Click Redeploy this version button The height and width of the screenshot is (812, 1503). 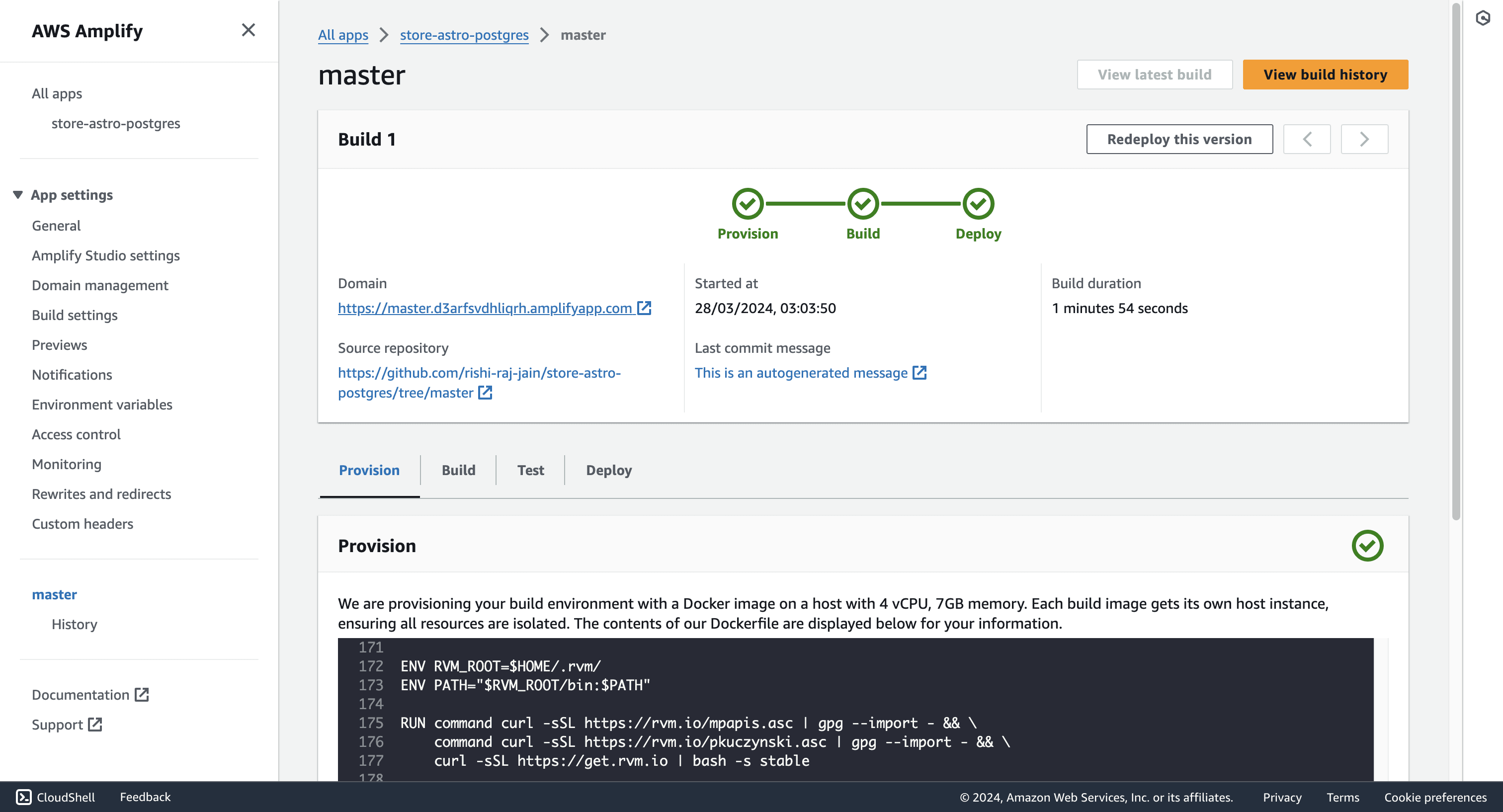[1179, 139]
